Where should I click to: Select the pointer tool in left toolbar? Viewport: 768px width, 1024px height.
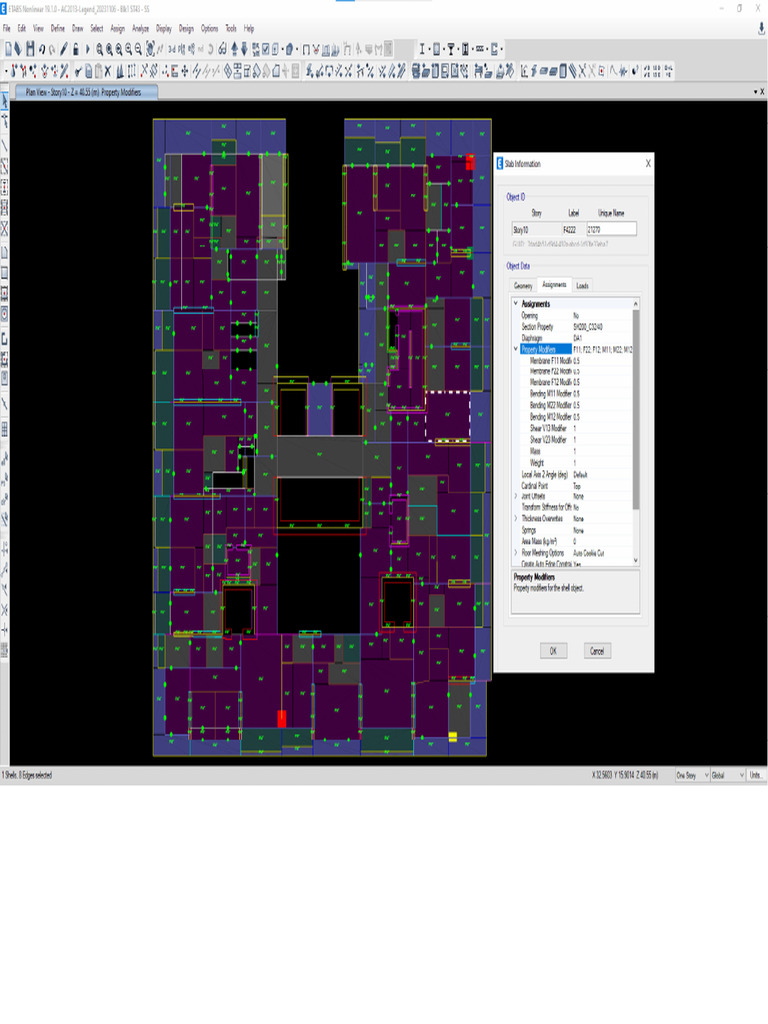tap(5, 101)
